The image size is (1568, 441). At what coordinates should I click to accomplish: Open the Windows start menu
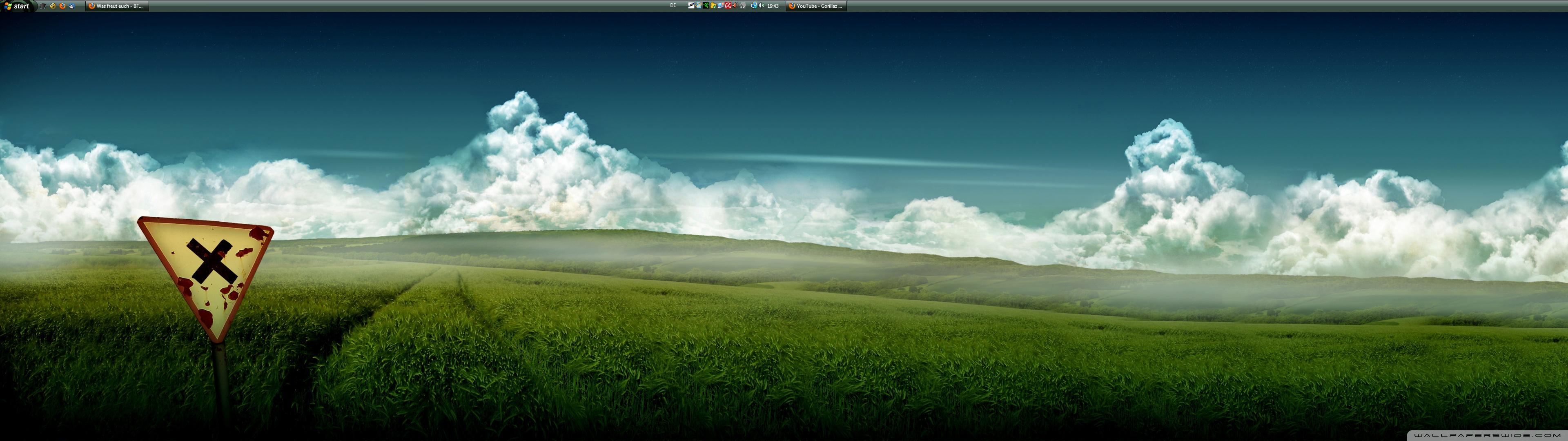point(17,6)
